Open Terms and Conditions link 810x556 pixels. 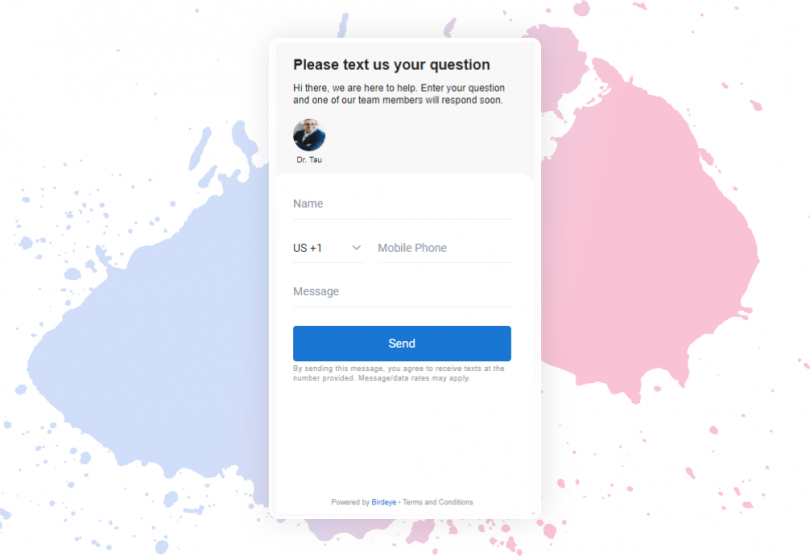(x=438, y=502)
